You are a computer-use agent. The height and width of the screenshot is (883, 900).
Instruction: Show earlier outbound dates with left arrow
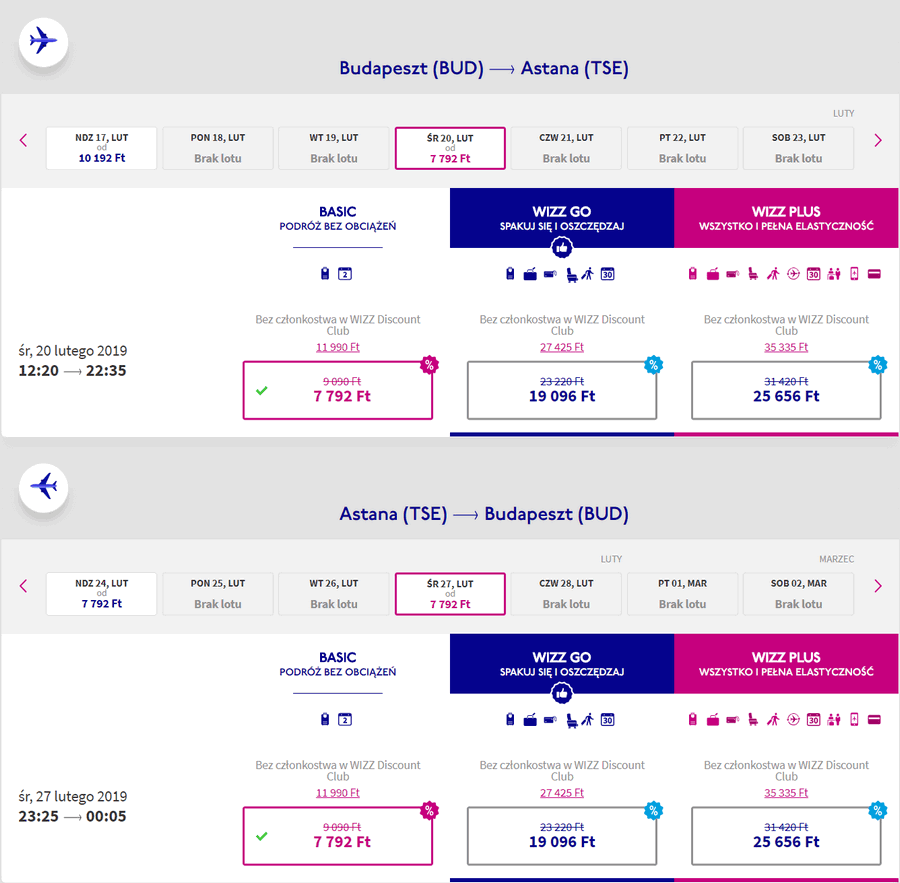click(24, 140)
